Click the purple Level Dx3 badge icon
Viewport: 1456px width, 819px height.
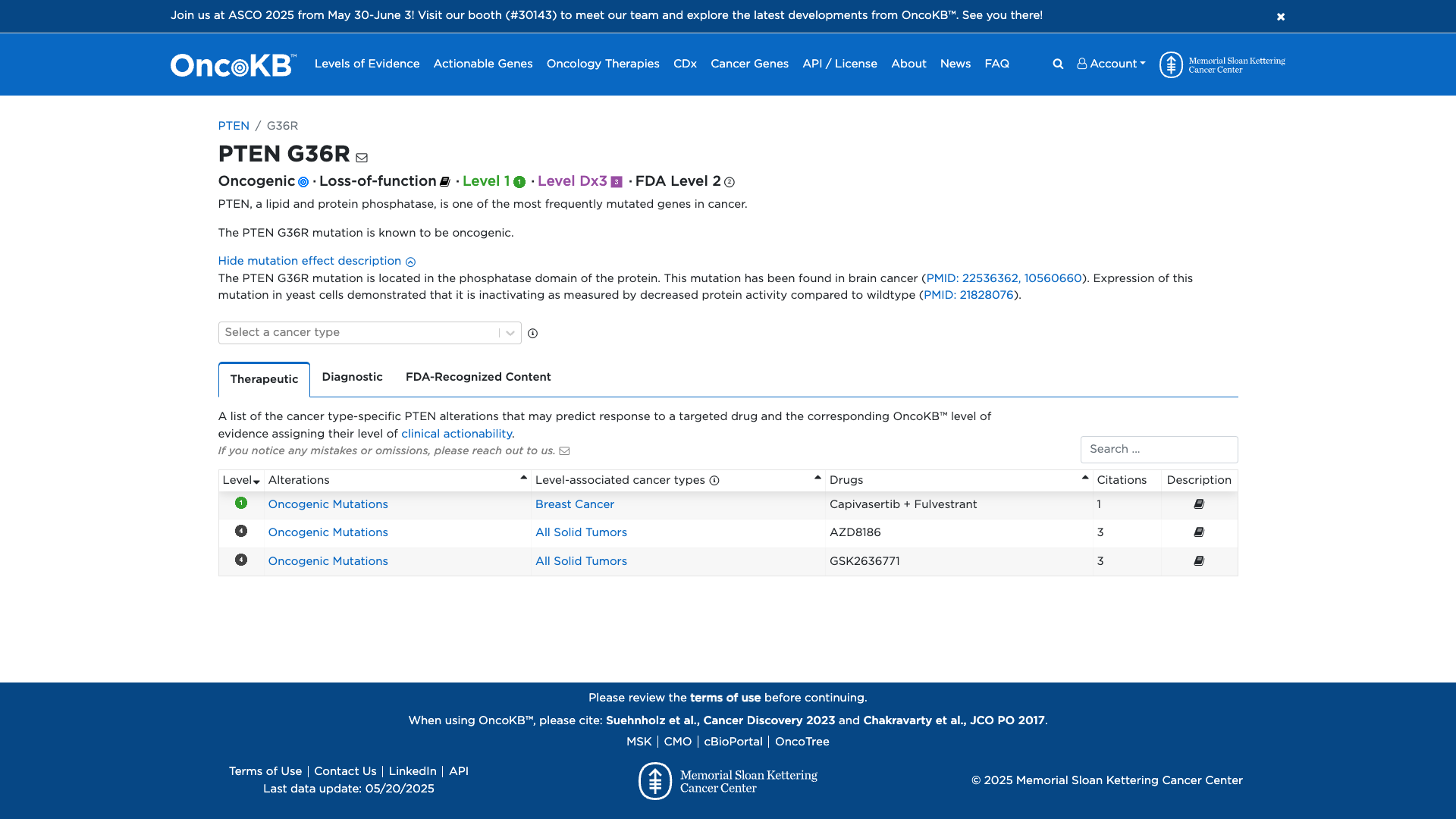pyautogui.click(x=617, y=182)
